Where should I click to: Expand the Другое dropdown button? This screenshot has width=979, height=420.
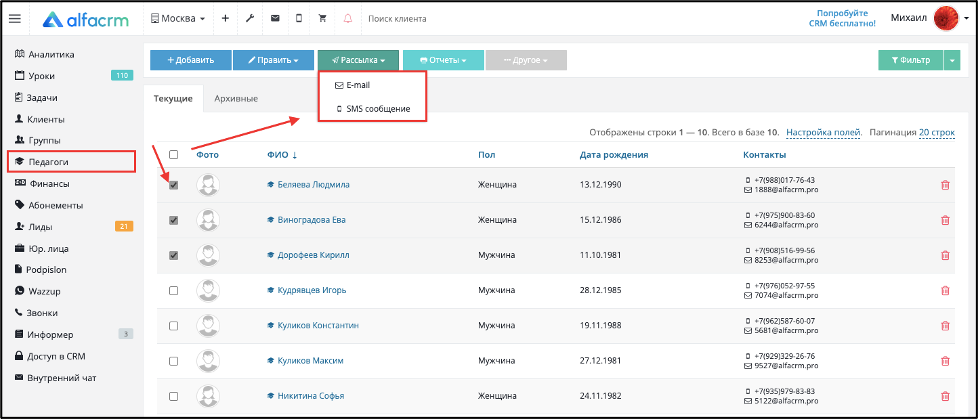(526, 61)
